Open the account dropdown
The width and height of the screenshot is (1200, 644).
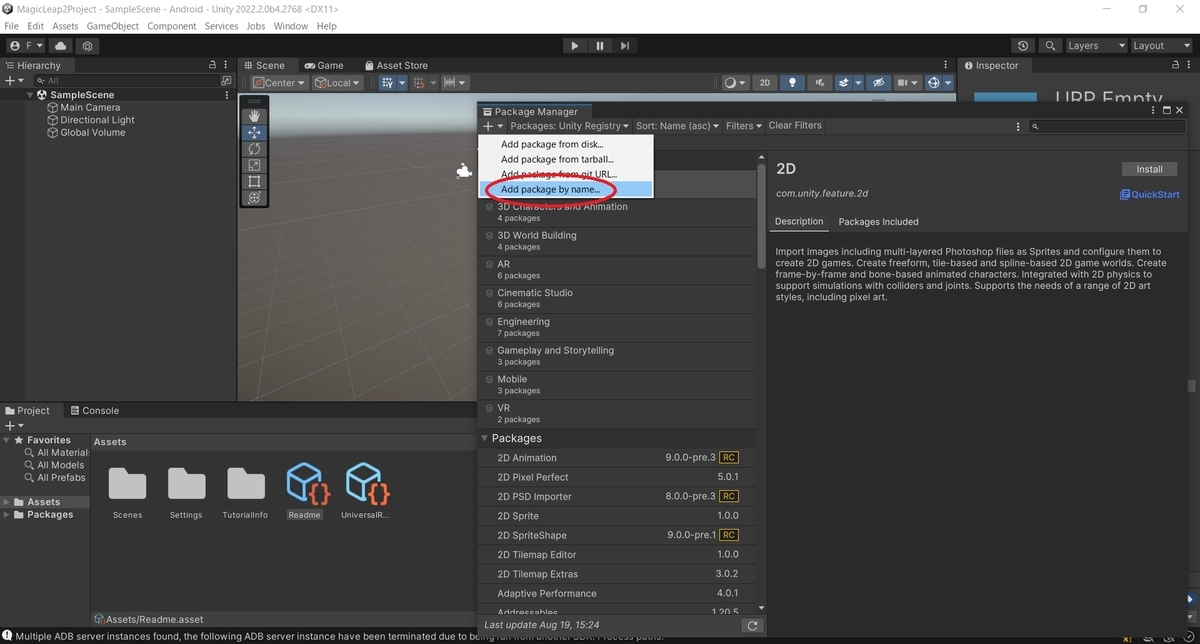(x=27, y=46)
